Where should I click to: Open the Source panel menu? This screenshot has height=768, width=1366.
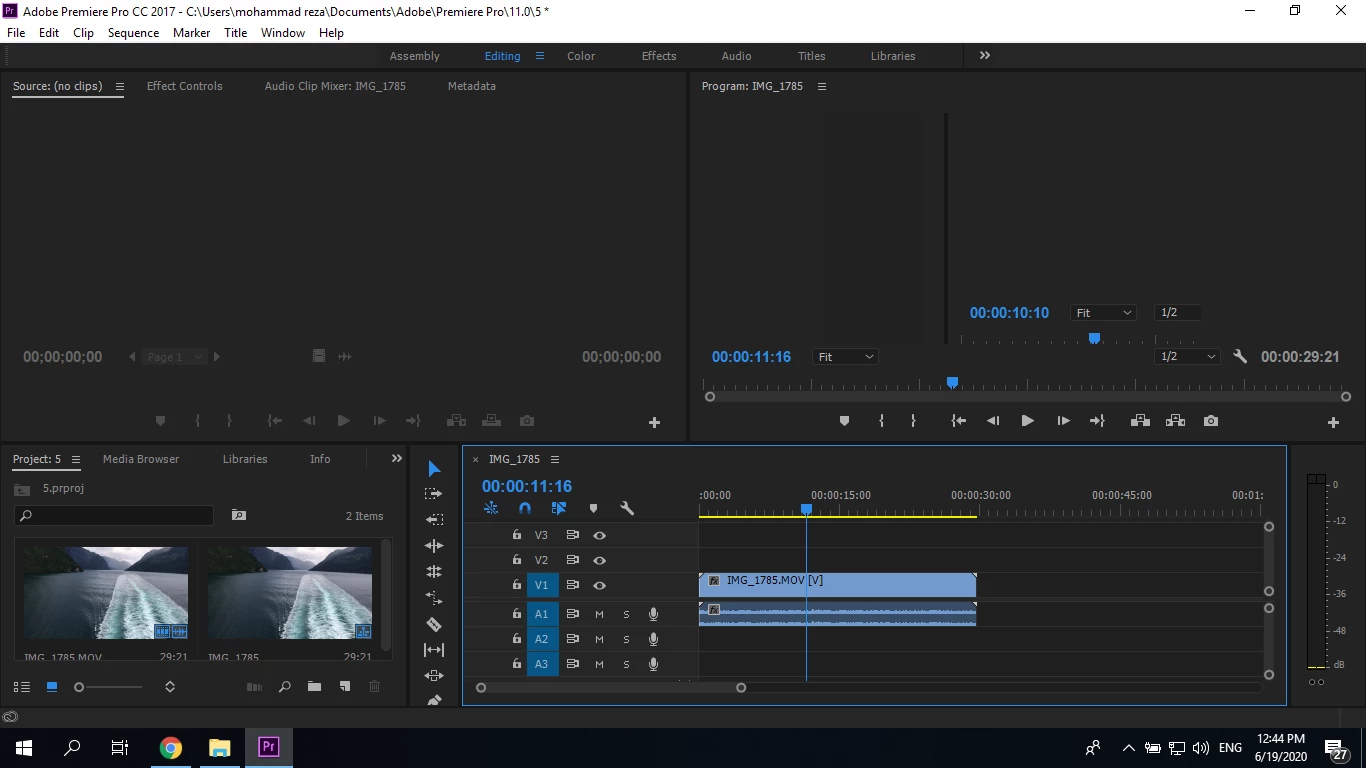(120, 87)
